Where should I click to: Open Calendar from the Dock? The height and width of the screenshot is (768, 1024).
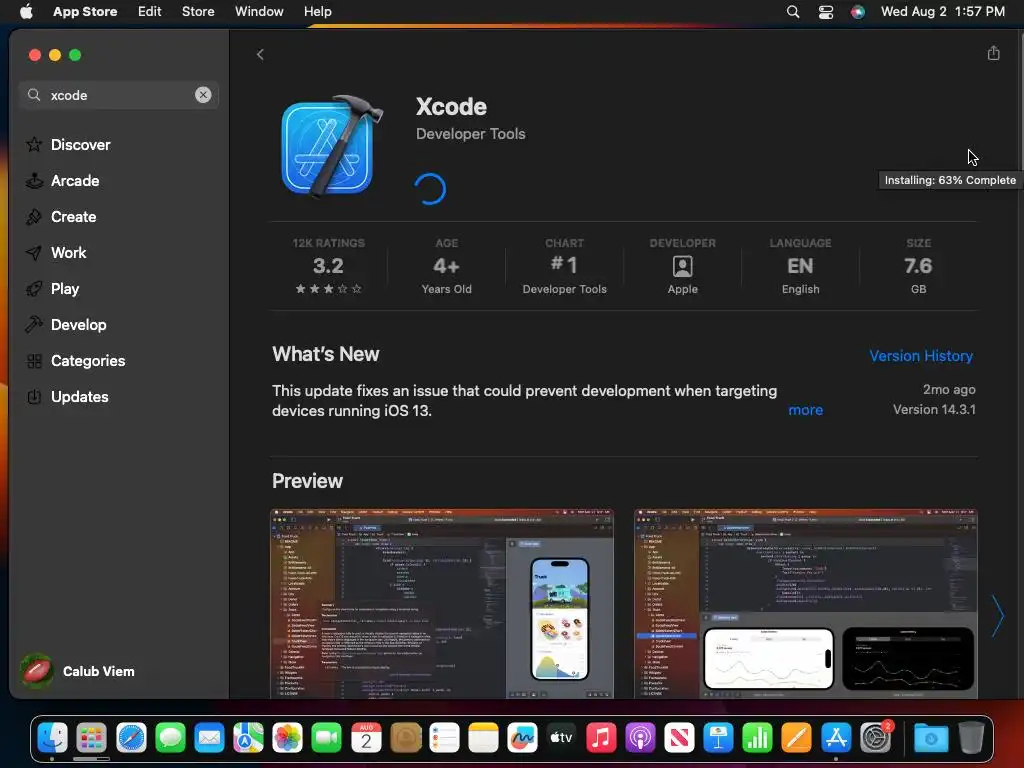(366, 738)
